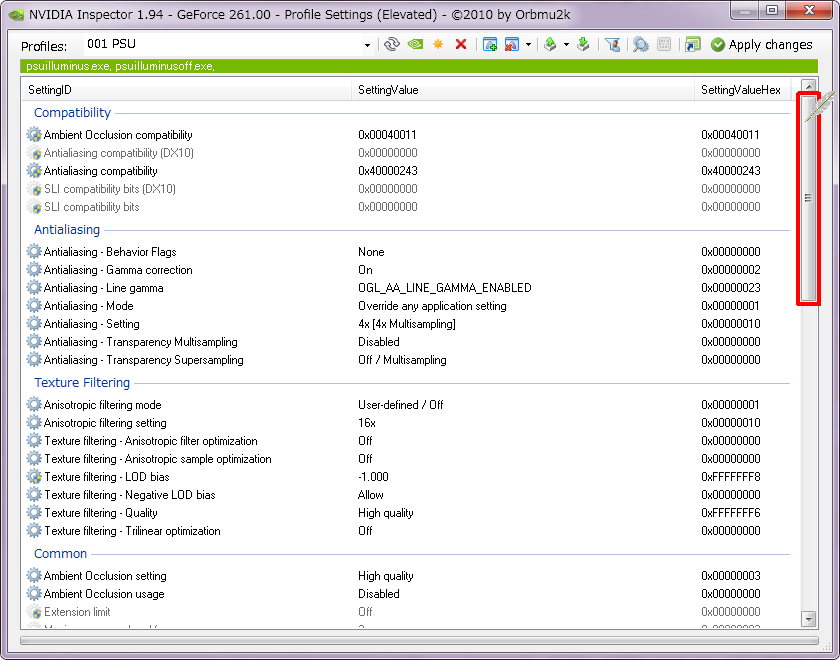The width and height of the screenshot is (840, 660).
Task: Sort by the SettingValue column header
Action: click(522, 89)
